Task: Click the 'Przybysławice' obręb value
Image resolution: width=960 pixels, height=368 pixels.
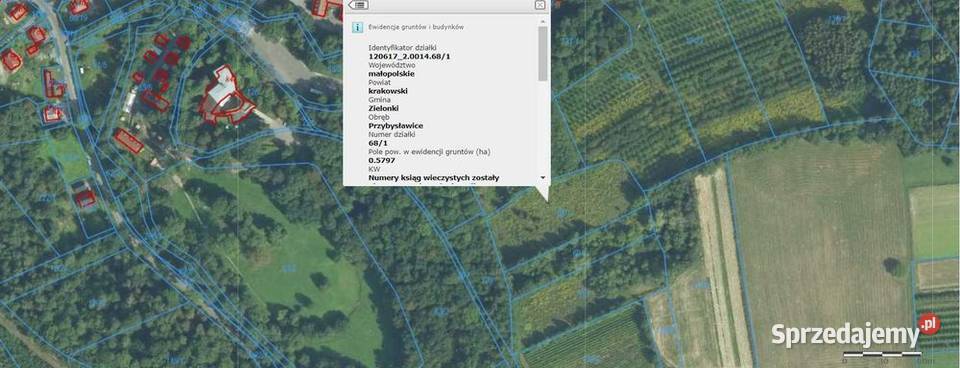Action: click(396, 126)
